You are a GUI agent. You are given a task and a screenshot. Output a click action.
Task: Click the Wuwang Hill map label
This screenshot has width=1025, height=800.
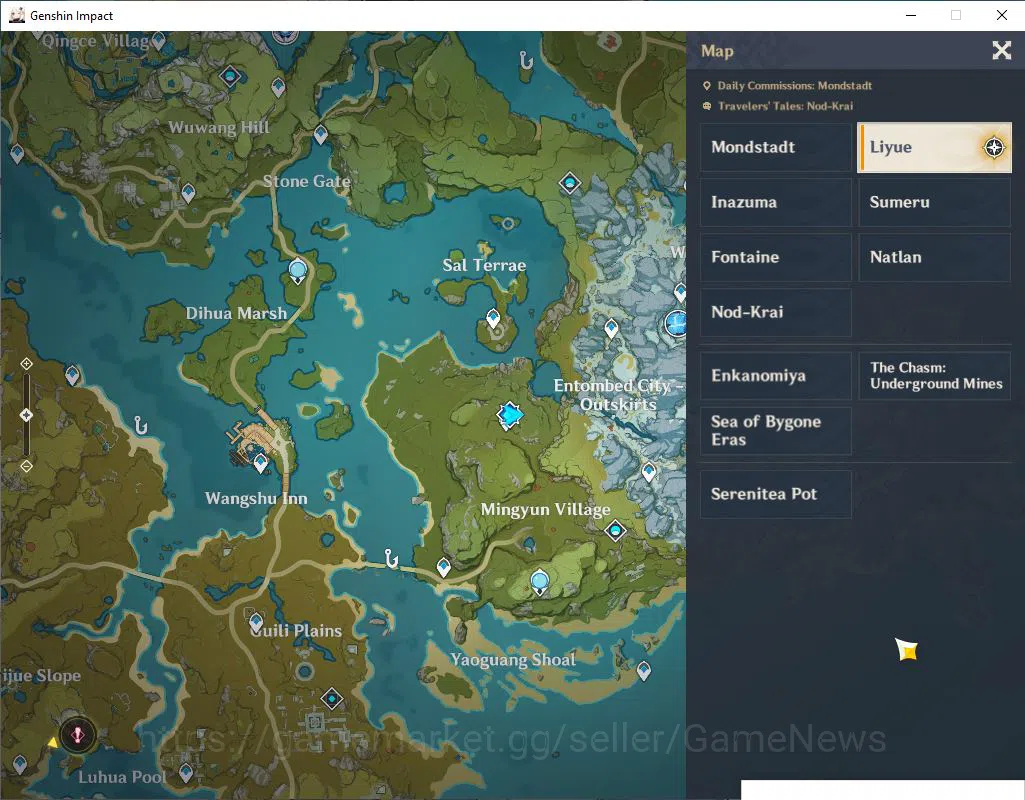point(219,127)
